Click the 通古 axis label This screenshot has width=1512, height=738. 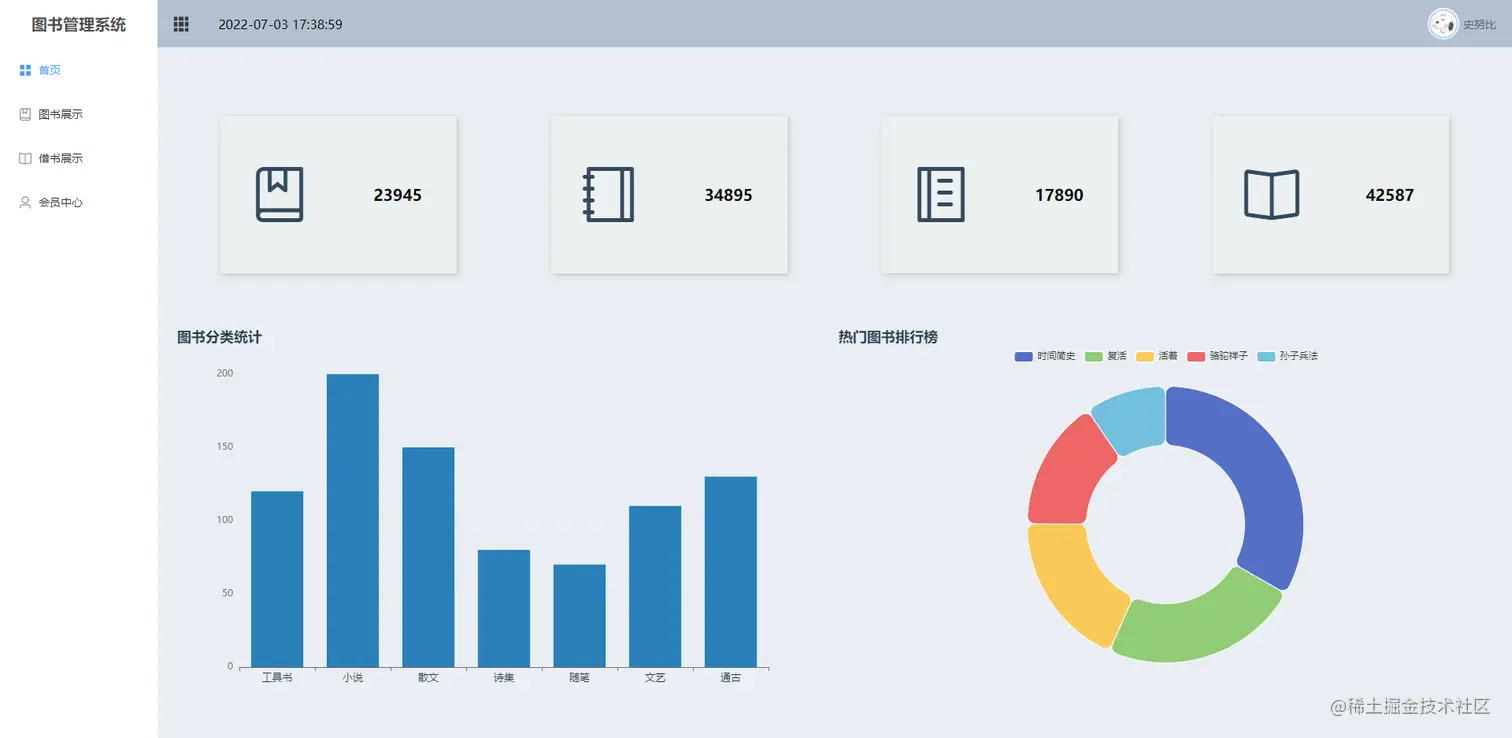click(731, 678)
